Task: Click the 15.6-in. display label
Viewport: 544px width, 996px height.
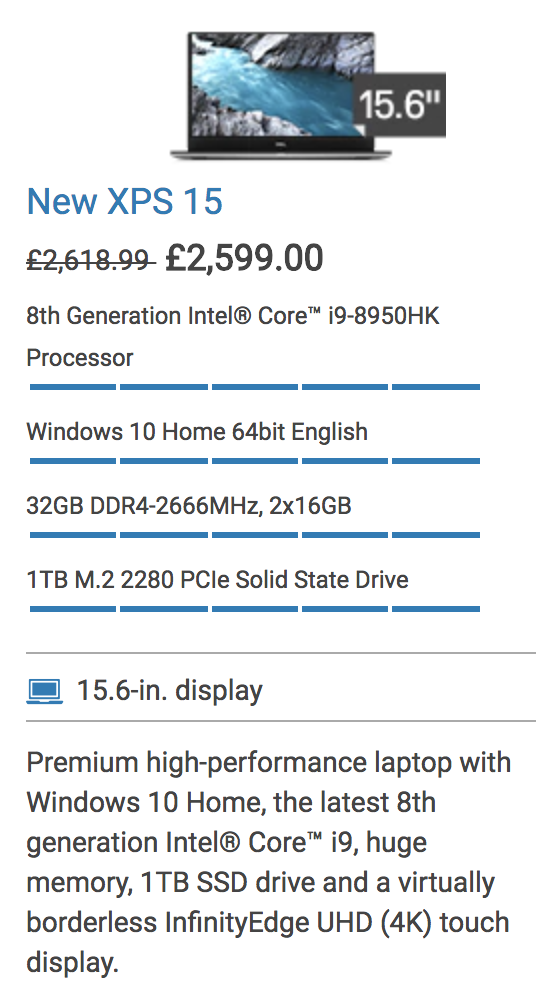Action: [170, 690]
